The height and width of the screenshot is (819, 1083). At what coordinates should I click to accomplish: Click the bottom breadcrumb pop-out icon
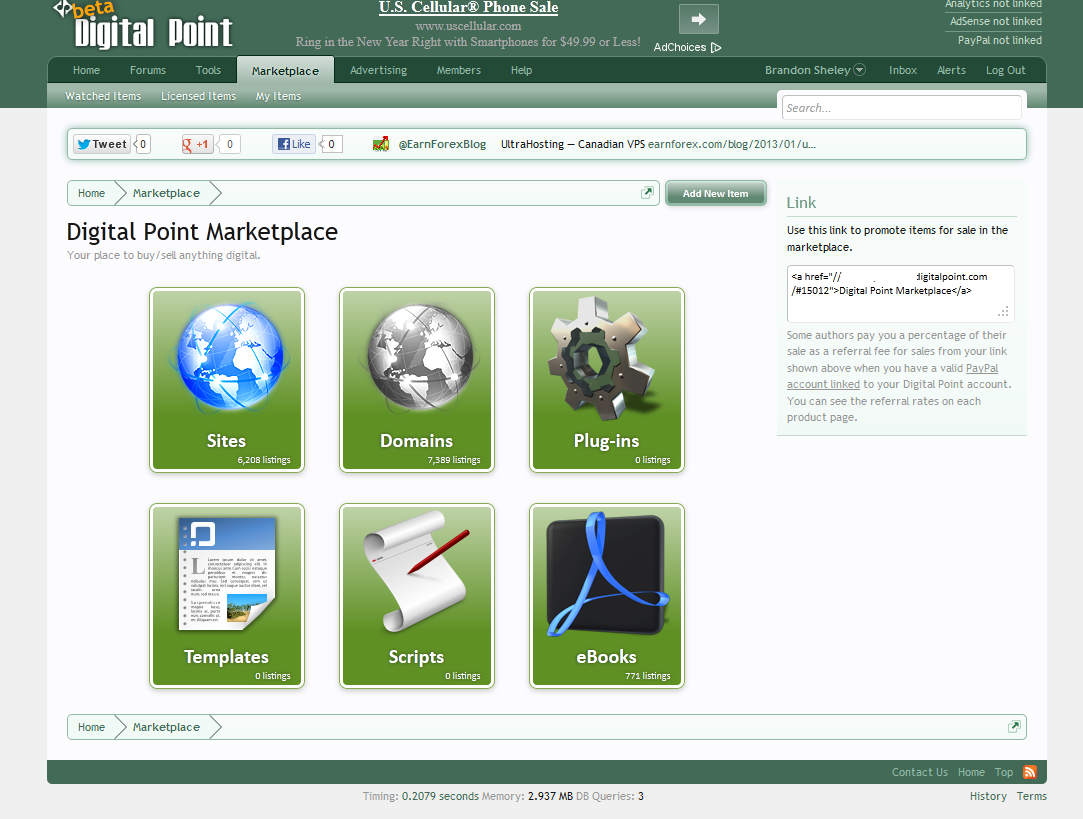click(1014, 726)
